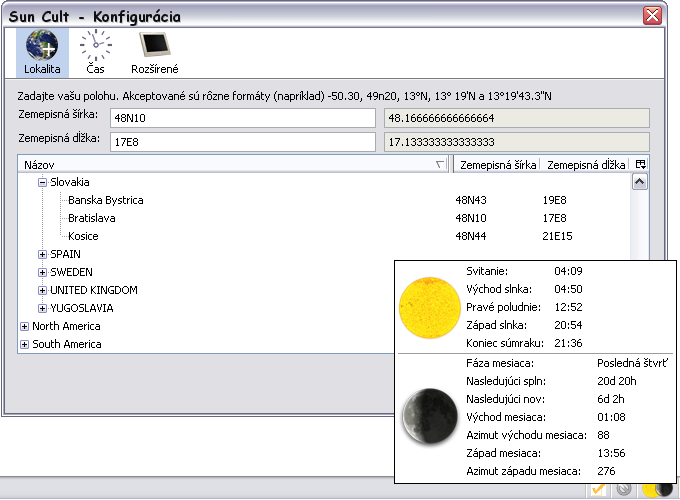Screen dimensions: 680x500
Task: Click latitude 48N43 for Banska Bystrica
Action: [471, 200]
